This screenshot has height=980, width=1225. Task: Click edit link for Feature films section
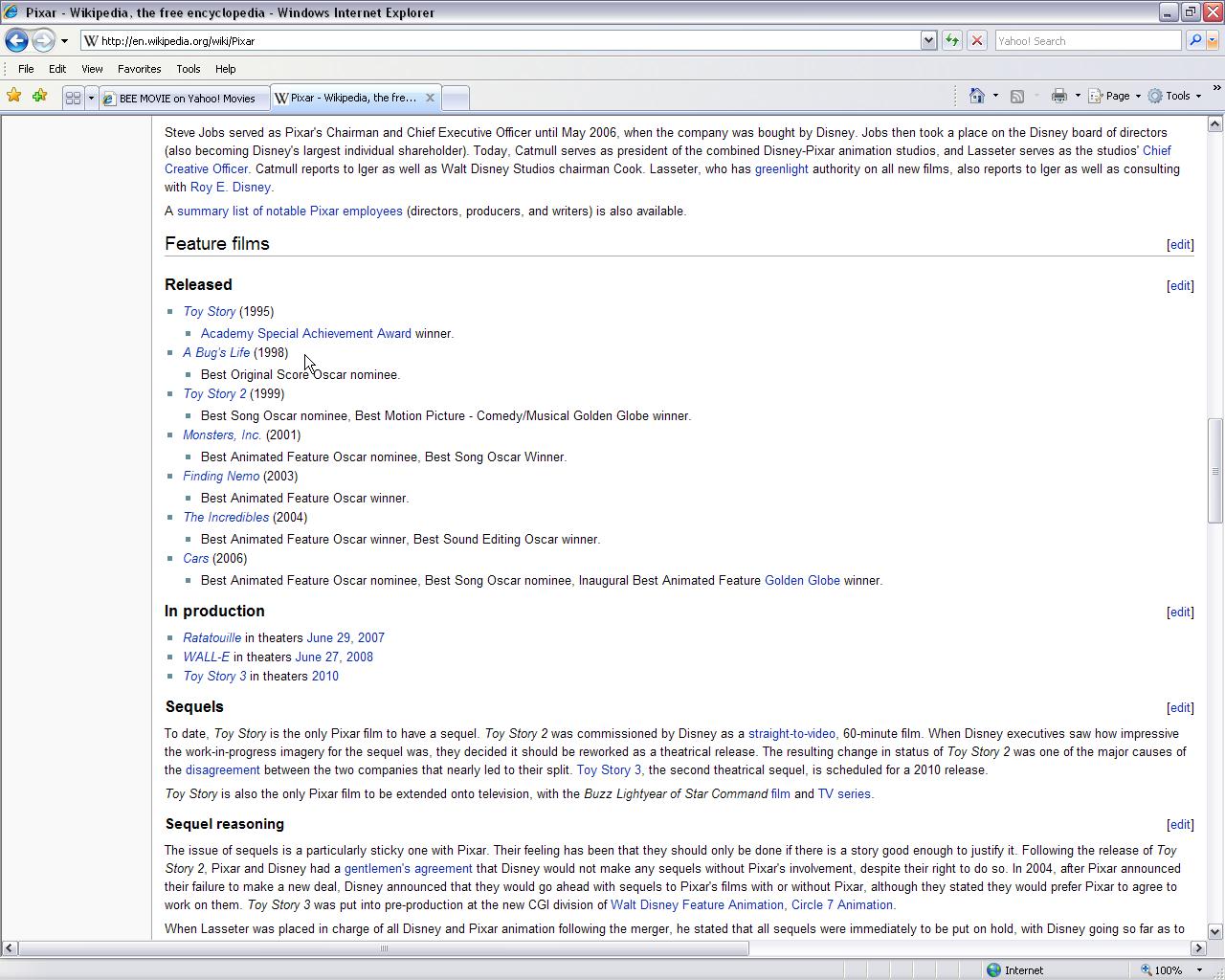click(1180, 245)
